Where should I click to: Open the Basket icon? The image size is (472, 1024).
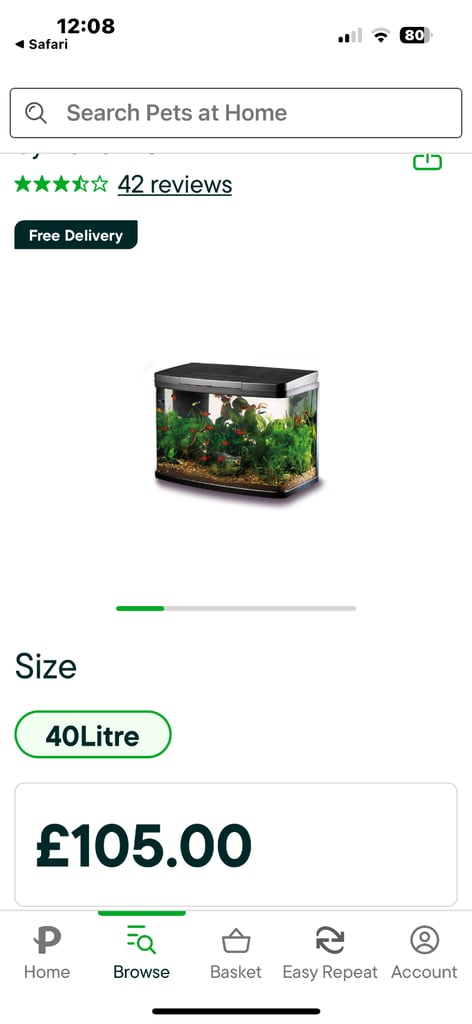236,941
